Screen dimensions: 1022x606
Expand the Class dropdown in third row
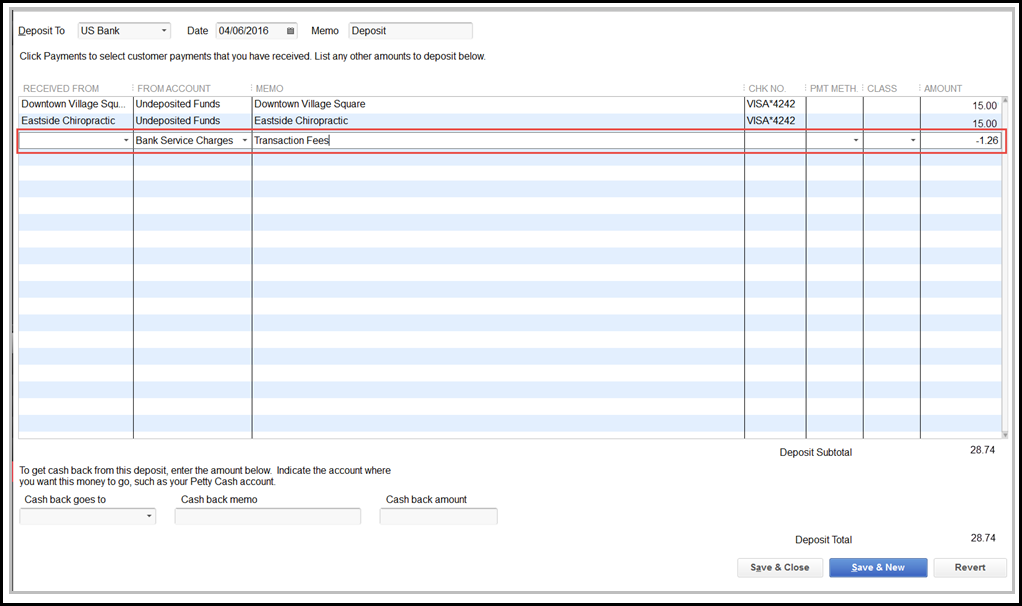pos(913,141)
